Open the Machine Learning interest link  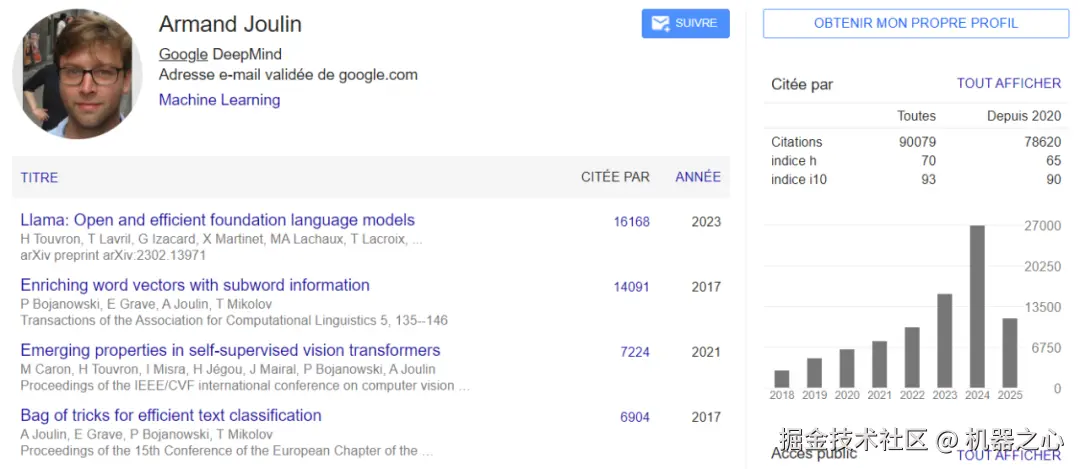click(219, 100)
